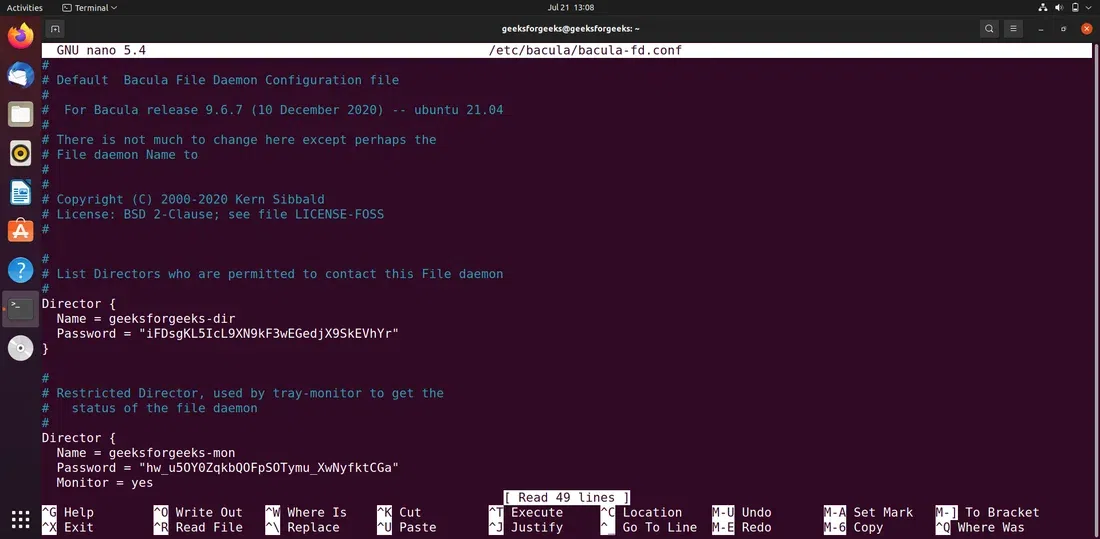Show Applications grid icon
The height and width of the screenshot is (539, 1100).
[21, 519]
